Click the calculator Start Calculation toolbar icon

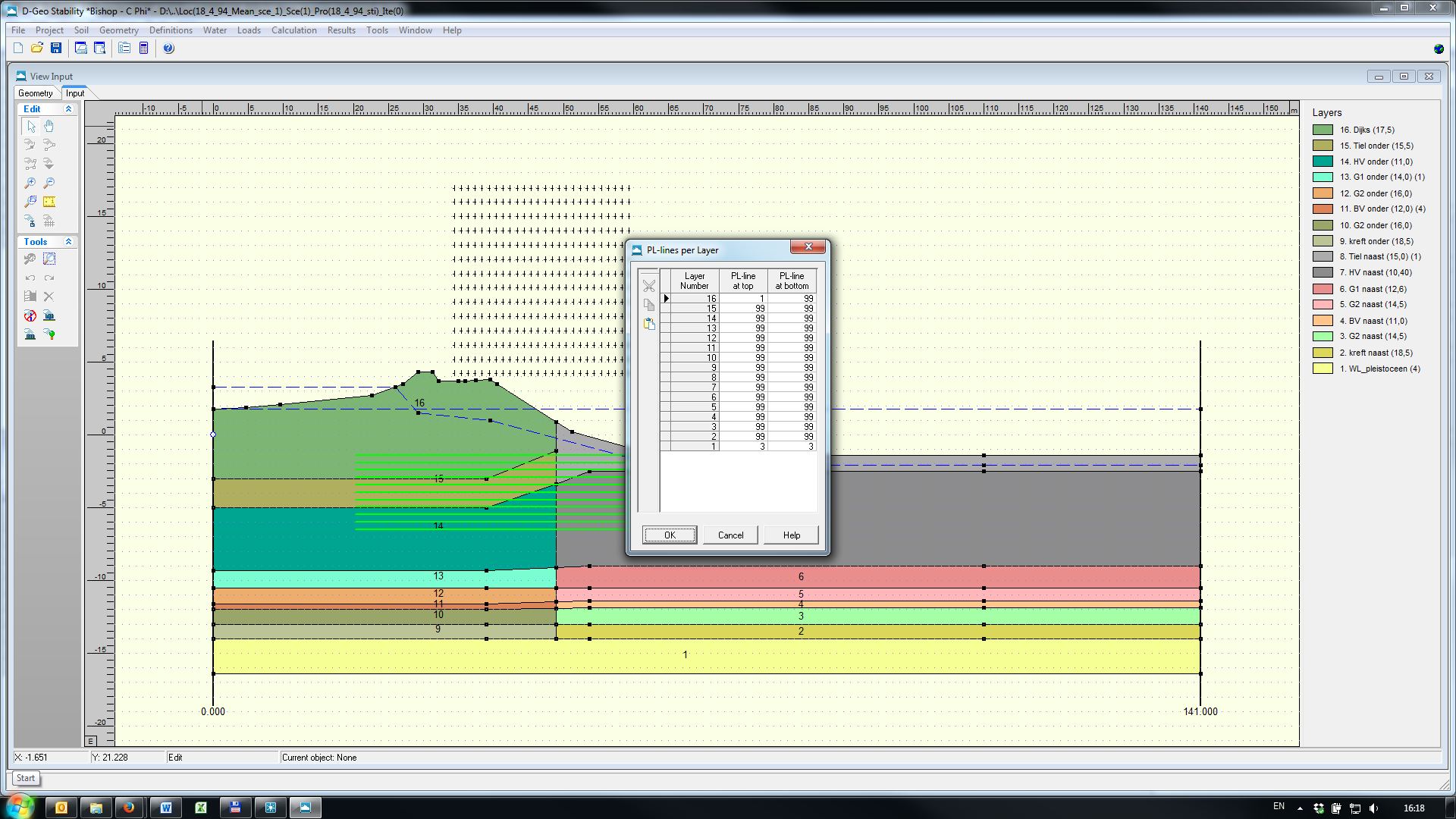click(x=143, y=48)
